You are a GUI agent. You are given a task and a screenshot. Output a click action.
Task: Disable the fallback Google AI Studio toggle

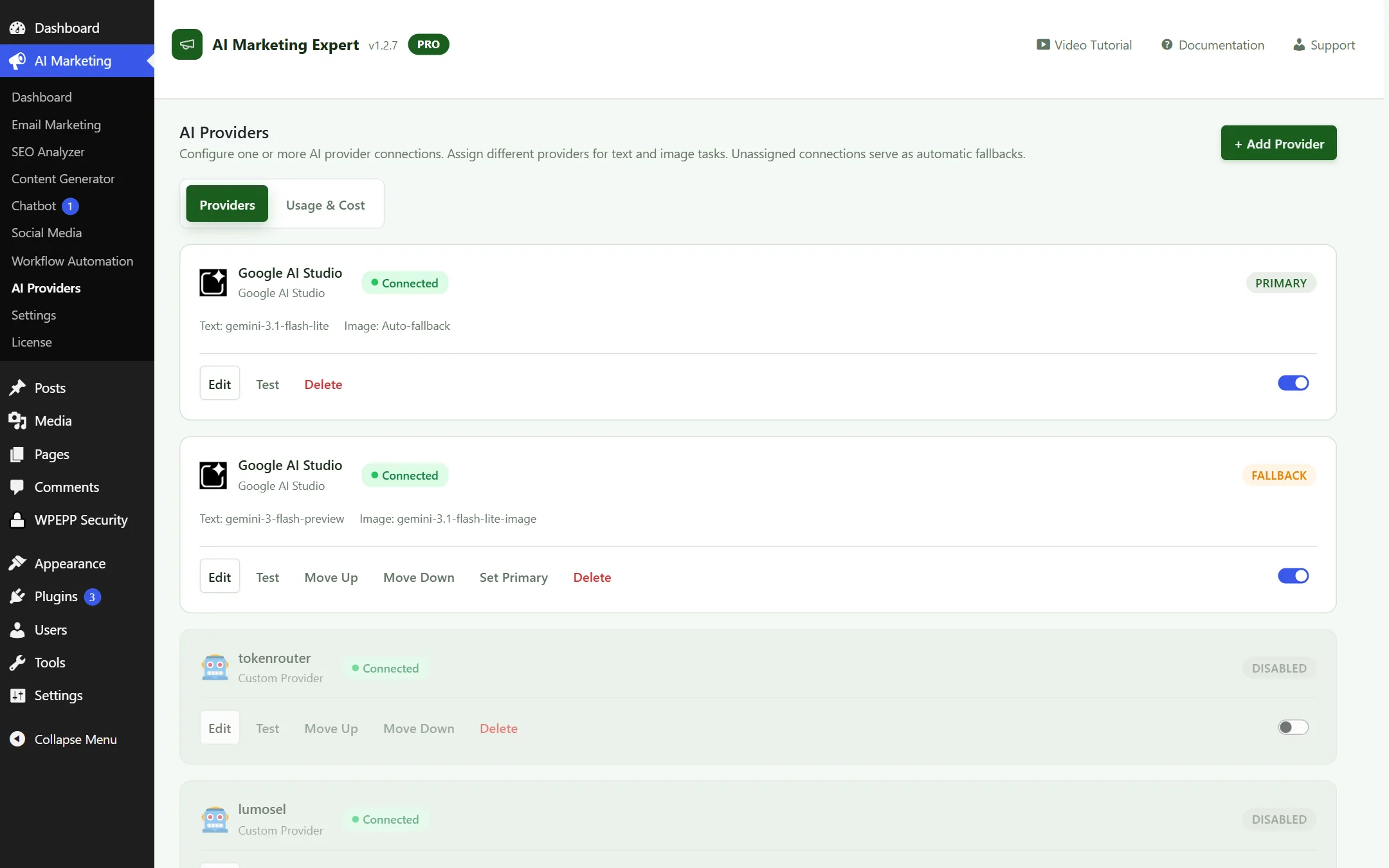point(1293,575)
